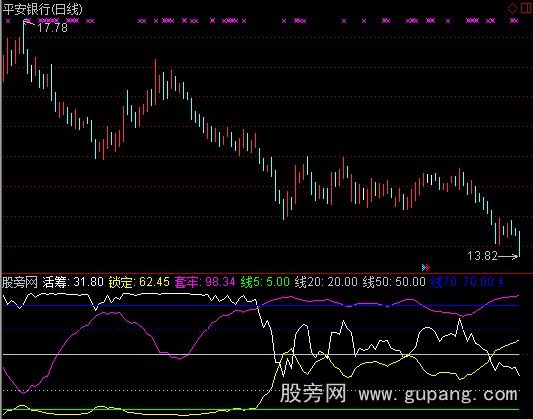The image size is (533, 419).
Task: Click the blue 线70: 70.00 indicator value
Action: [x=462, y=282]
